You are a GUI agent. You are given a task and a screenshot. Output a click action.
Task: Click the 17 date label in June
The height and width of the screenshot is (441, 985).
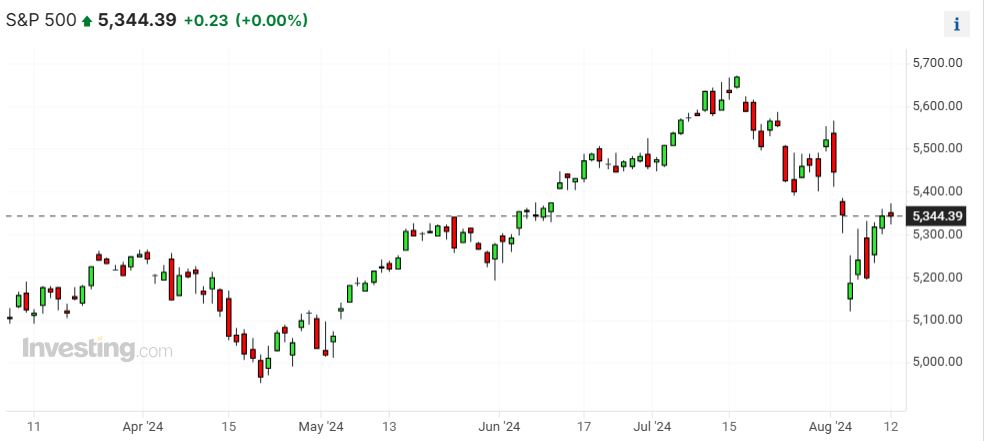click(585, 426)
